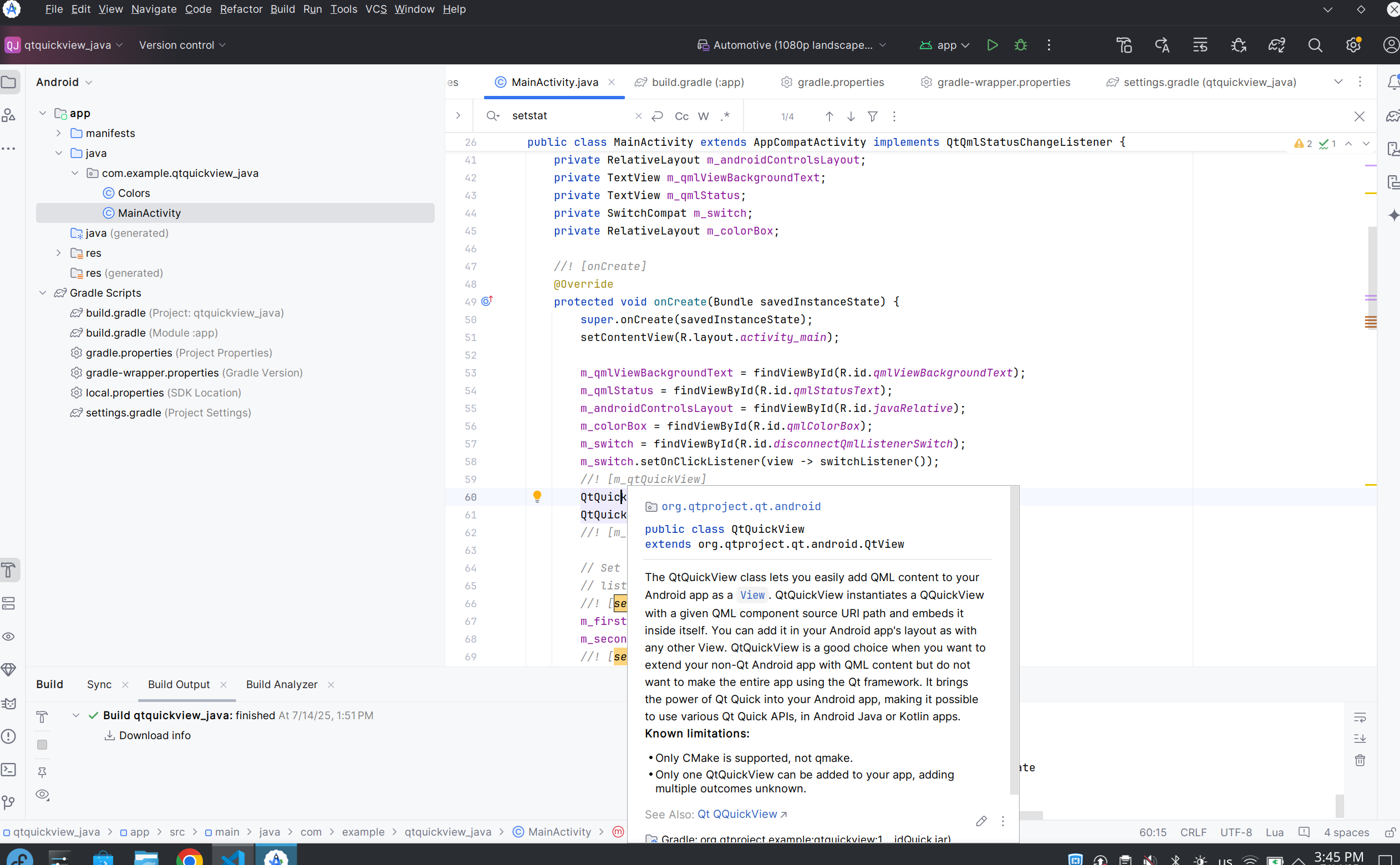This screenshot has height=865, width=1400.
Task: Open the Tools menu
Action: tap(344, 9)
